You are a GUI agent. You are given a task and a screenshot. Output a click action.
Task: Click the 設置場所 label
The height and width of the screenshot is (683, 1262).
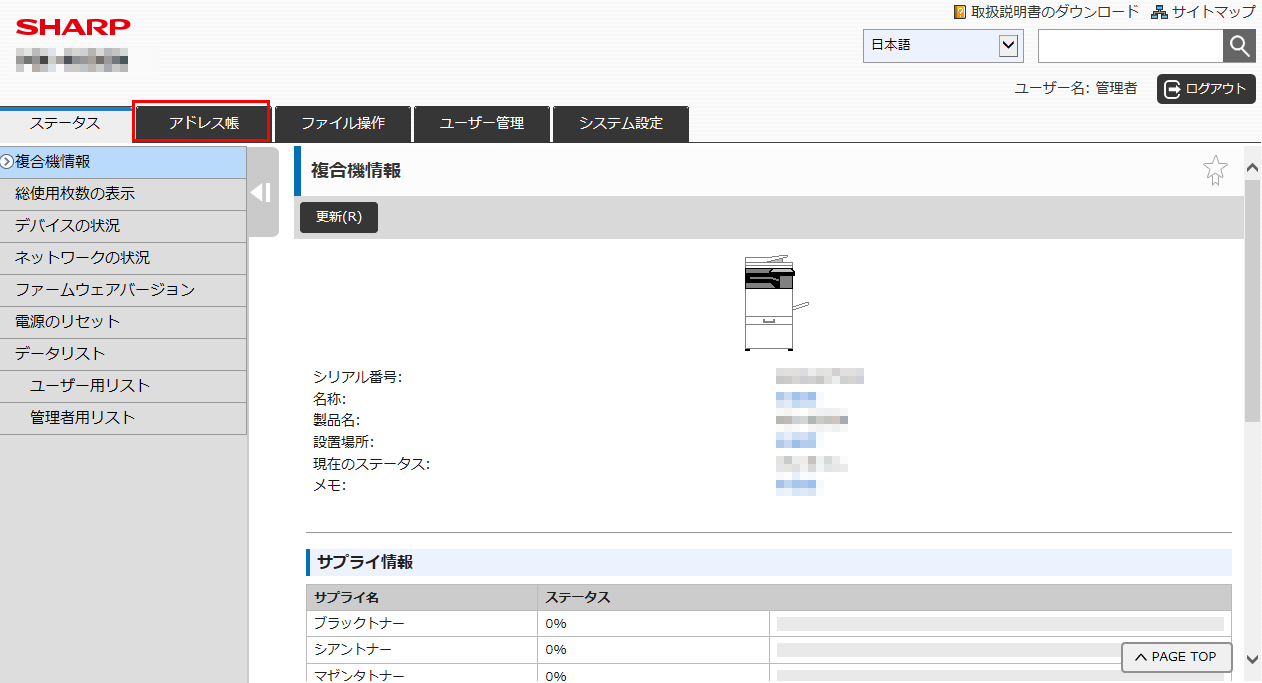pyautogui.click(x=343, y=441)
